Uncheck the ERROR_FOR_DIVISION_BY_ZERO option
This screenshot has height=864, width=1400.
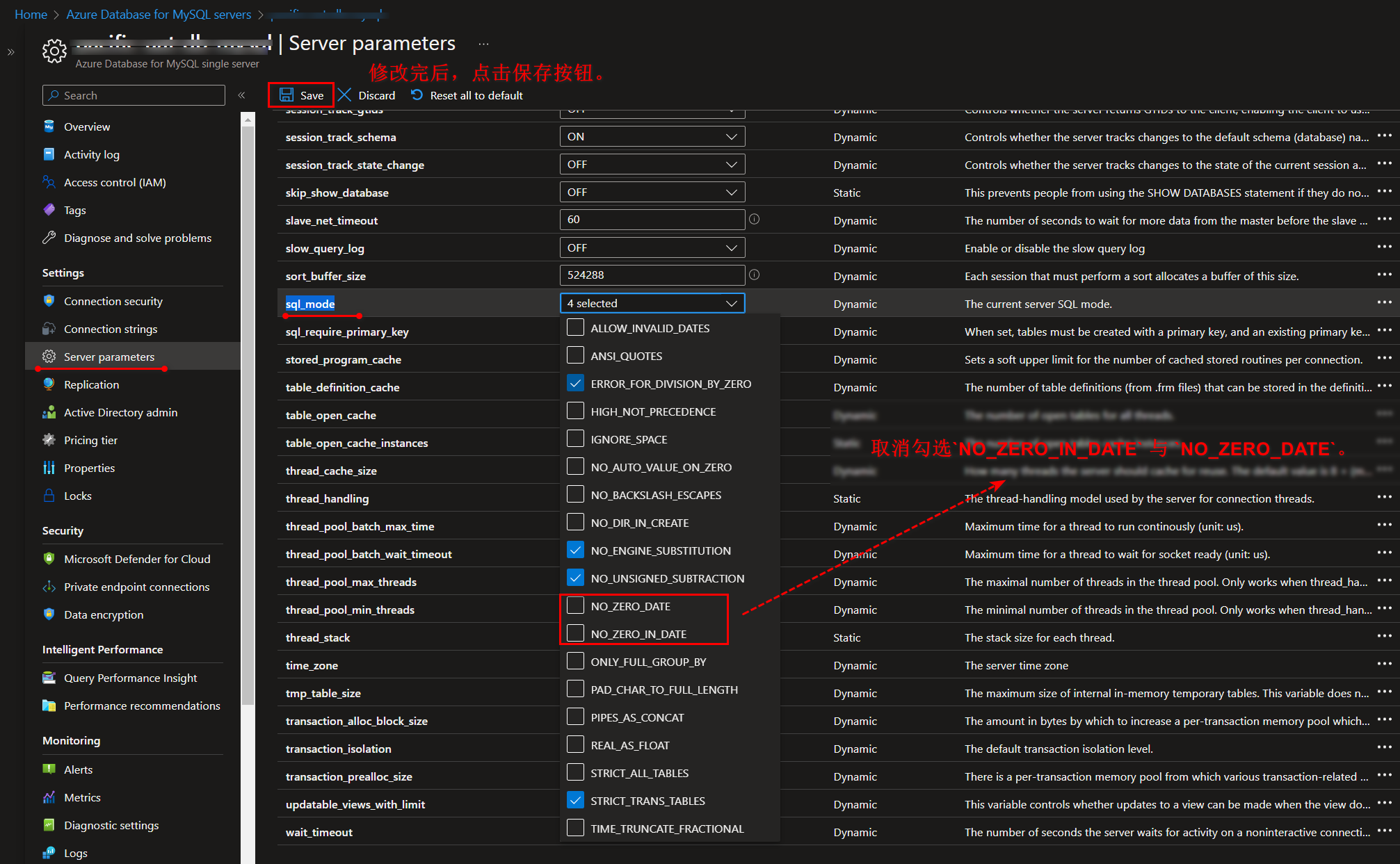tap(576, 384)
